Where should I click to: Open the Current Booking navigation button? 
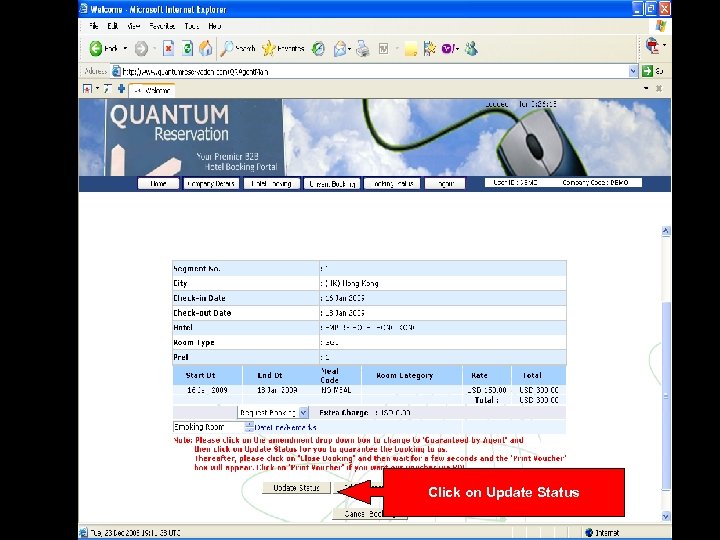(x=332, y=184)
